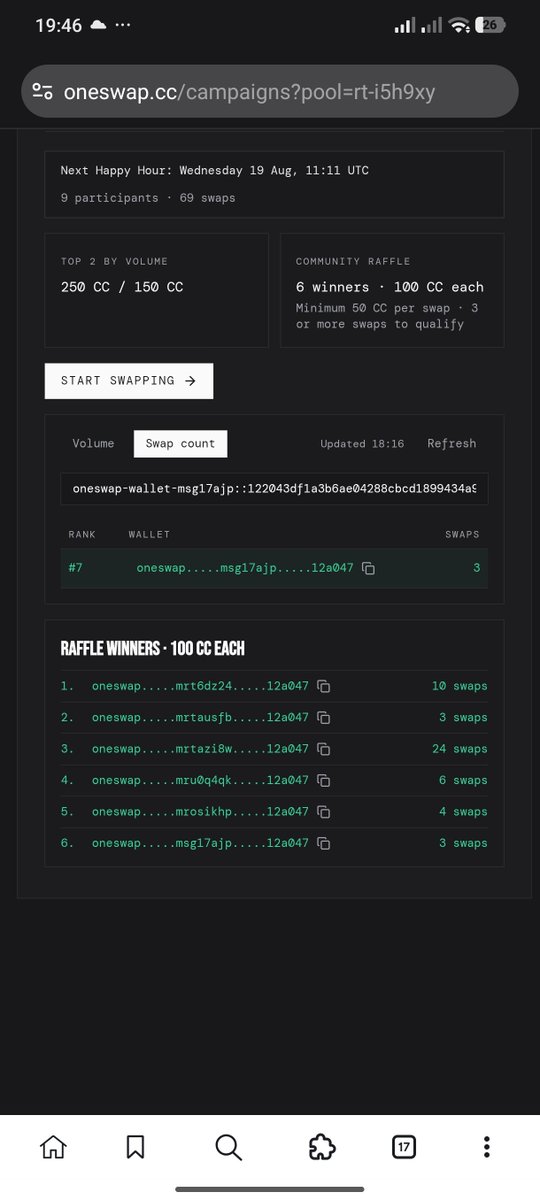Click the RANK column header
Screen dimensions: 540x1200
pyautogui.click(x=82, y=535)
